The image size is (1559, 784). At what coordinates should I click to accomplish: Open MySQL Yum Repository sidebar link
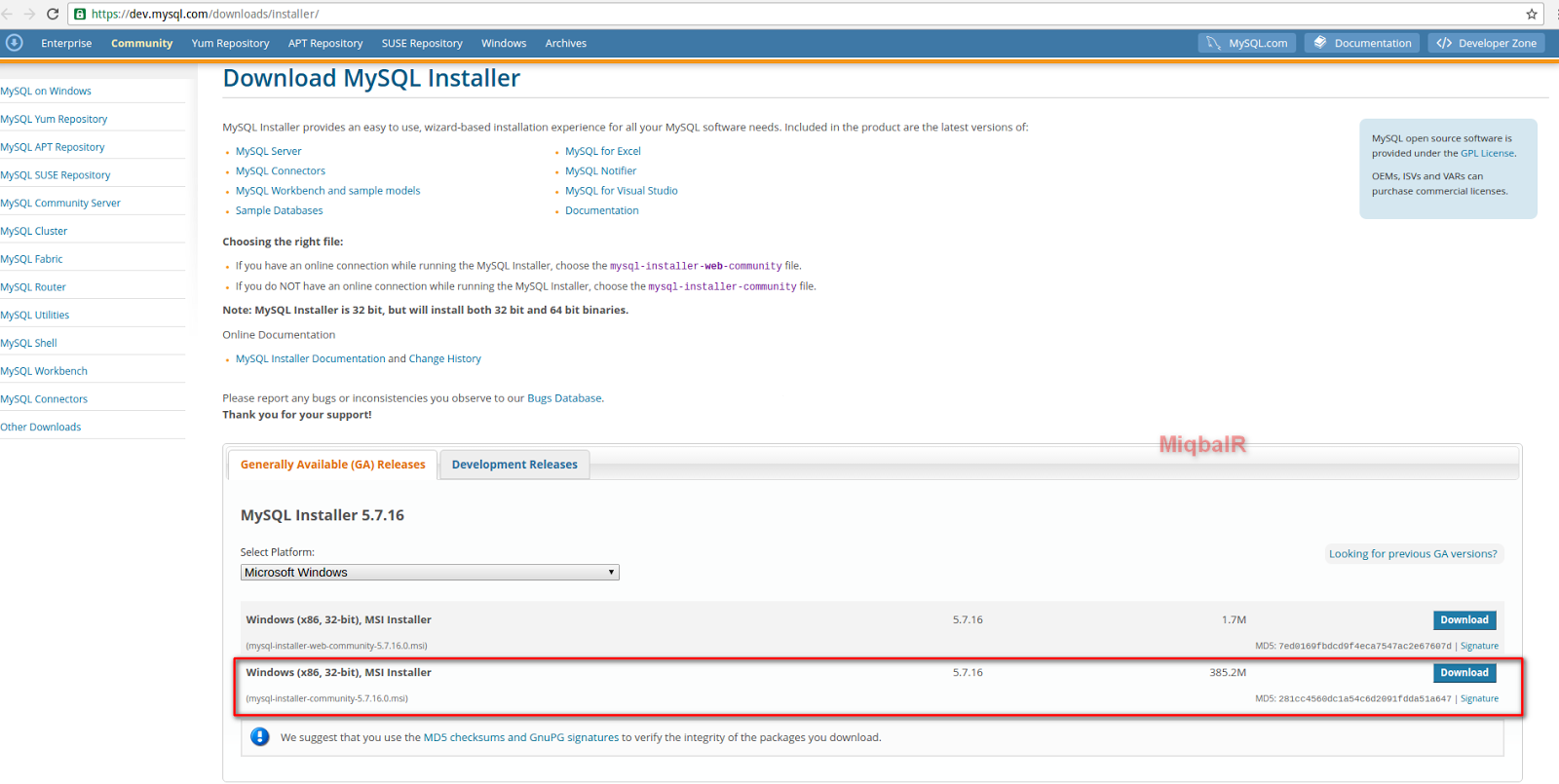click(x=54, y=119)
